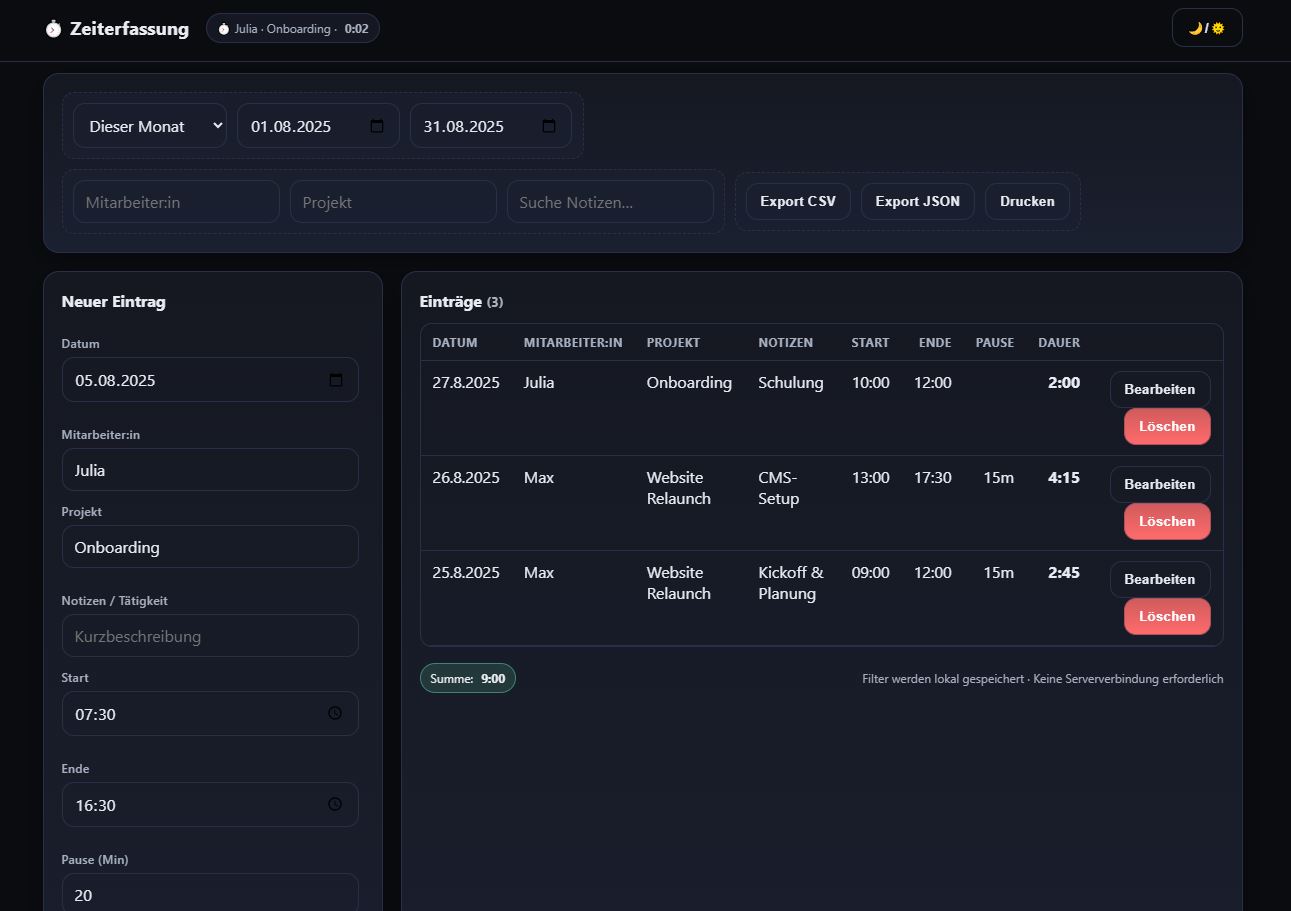Click clock icon in the Start time field
The height and width of the screenshot is (911, 1291).
(x=335, y=714)
